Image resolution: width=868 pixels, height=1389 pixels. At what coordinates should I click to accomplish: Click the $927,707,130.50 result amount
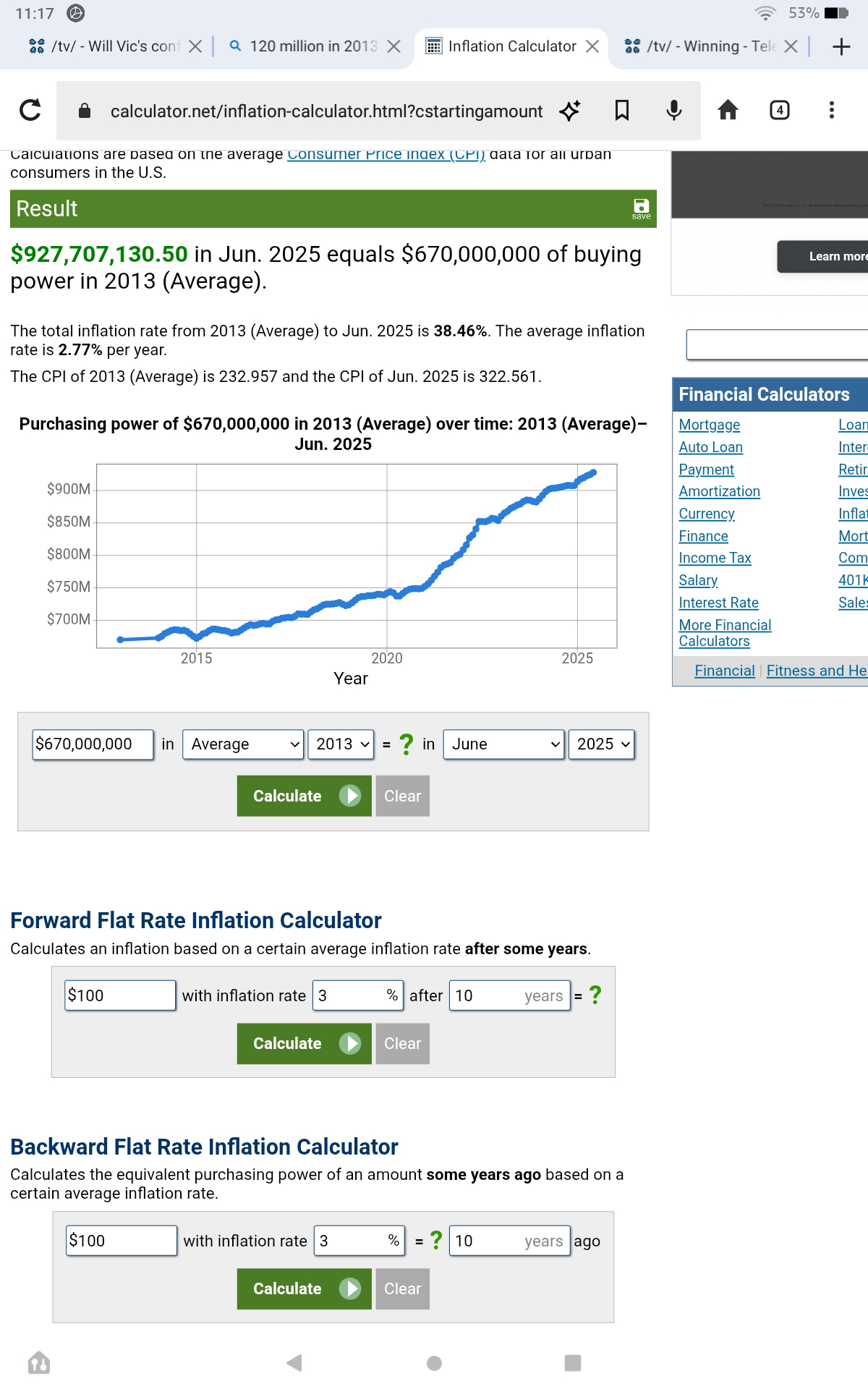click(99, 254)
